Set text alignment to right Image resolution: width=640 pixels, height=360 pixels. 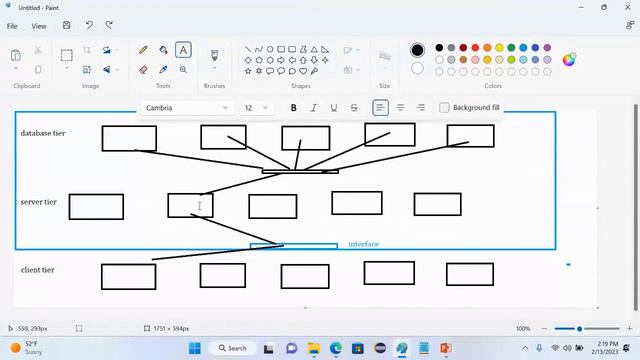click(x=420, y=108)
